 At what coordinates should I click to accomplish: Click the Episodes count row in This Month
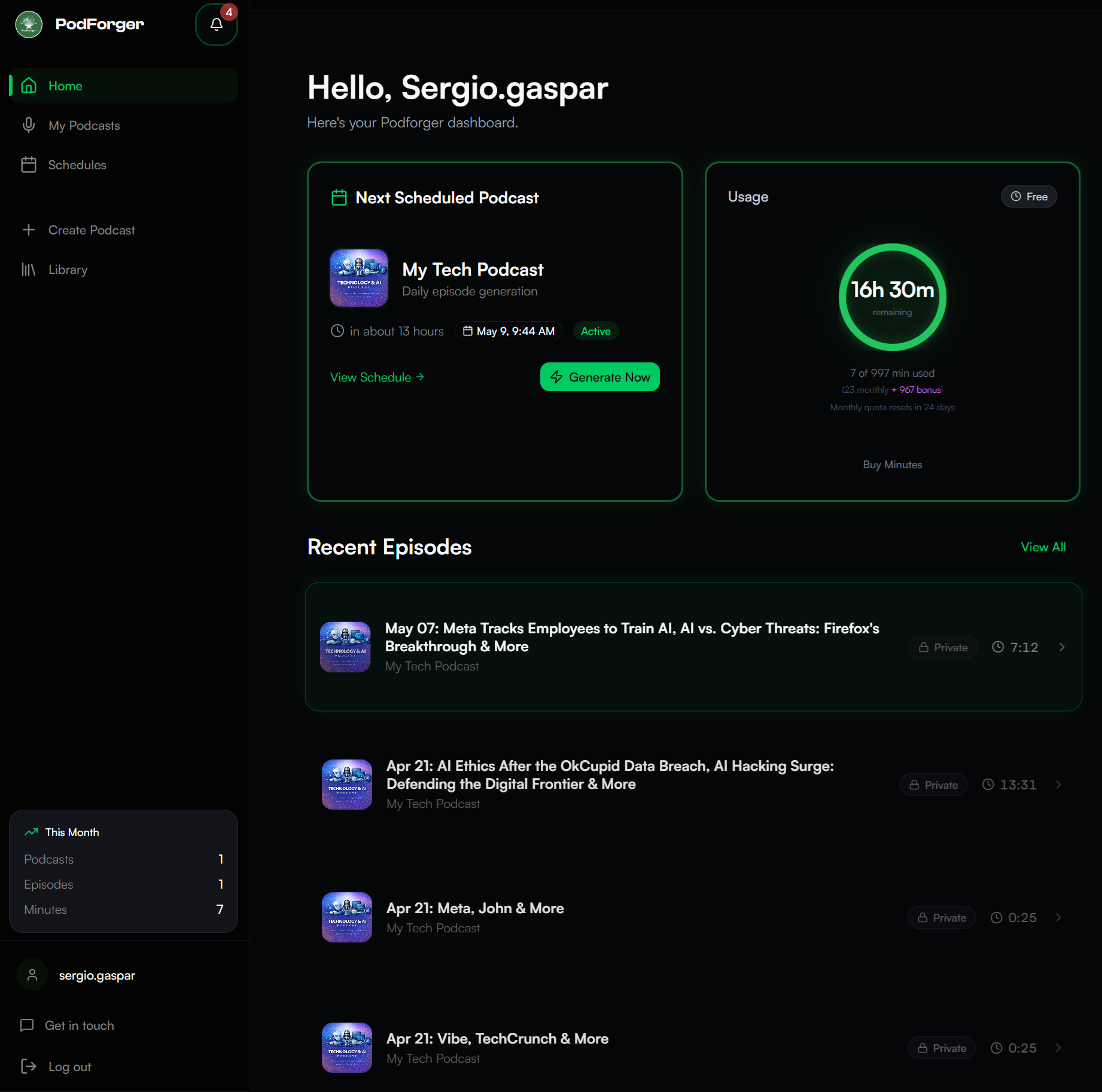click(x=123, y=884)
